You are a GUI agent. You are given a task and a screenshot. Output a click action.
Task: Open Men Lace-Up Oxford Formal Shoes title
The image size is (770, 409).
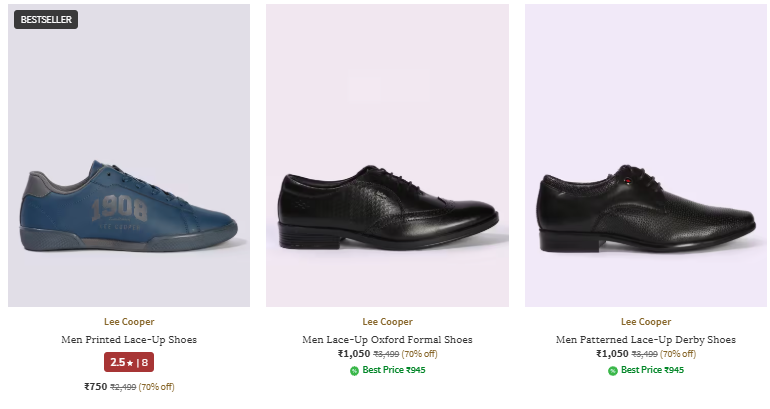coord(387,340)
